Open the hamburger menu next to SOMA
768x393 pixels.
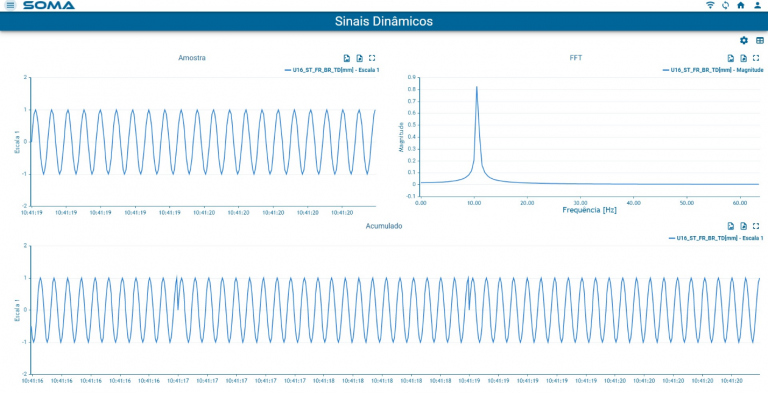point(10,5)
